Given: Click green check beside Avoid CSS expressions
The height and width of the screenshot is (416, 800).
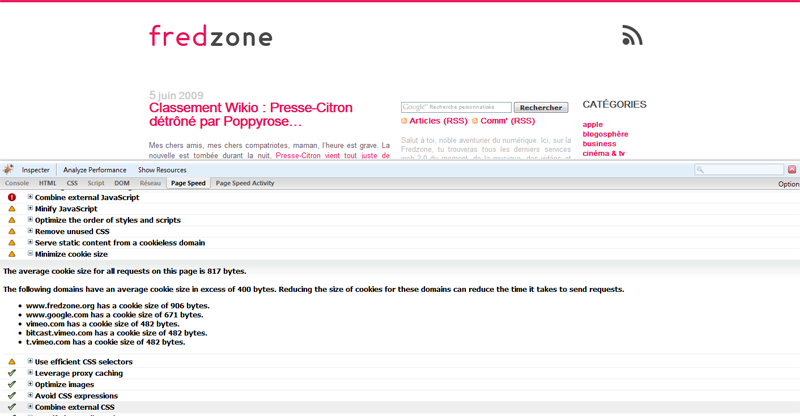Looking at the screenshot, I should [12, 396].
